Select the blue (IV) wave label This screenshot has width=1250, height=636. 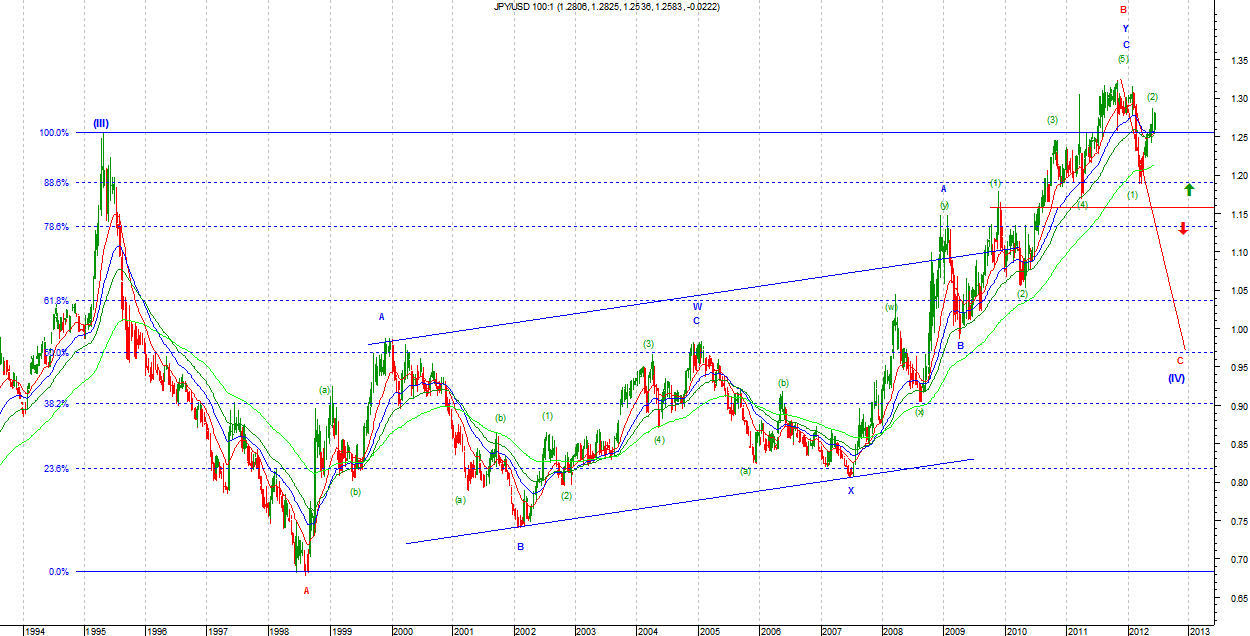coord(1177,377)
